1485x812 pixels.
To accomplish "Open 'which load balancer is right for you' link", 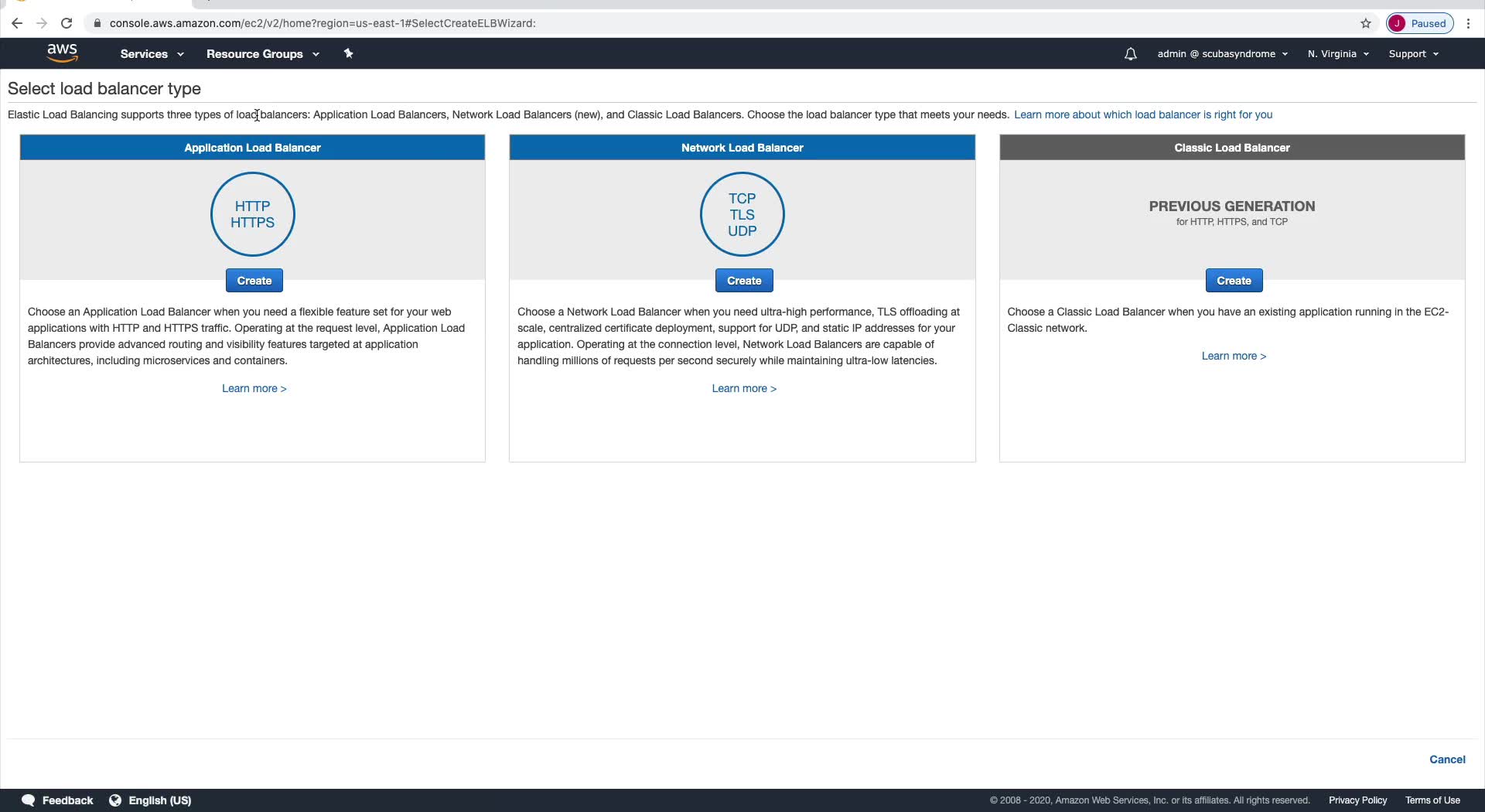I will click(1143, 114).
